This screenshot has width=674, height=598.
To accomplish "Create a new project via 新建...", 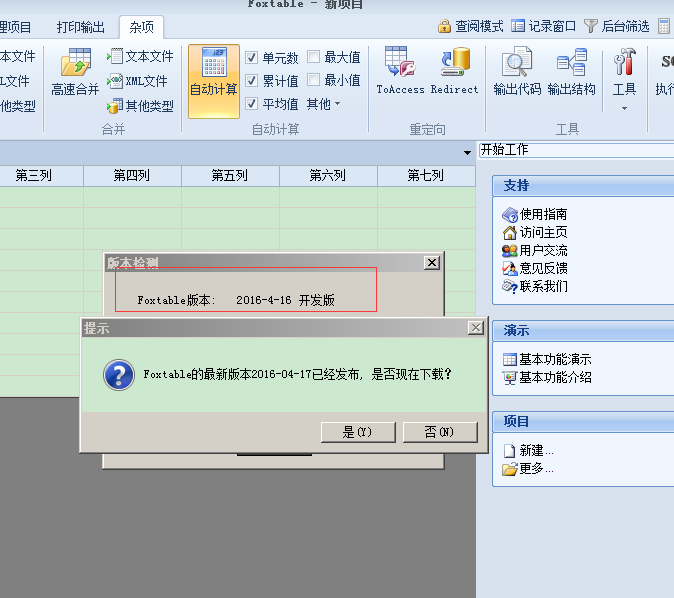I will point(528,451).
